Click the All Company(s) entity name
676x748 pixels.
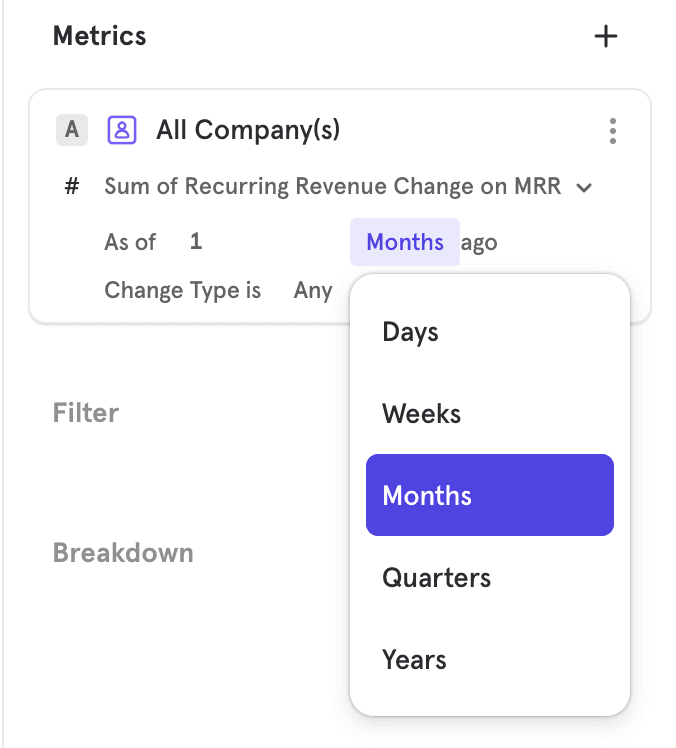(x=248, y=130)
